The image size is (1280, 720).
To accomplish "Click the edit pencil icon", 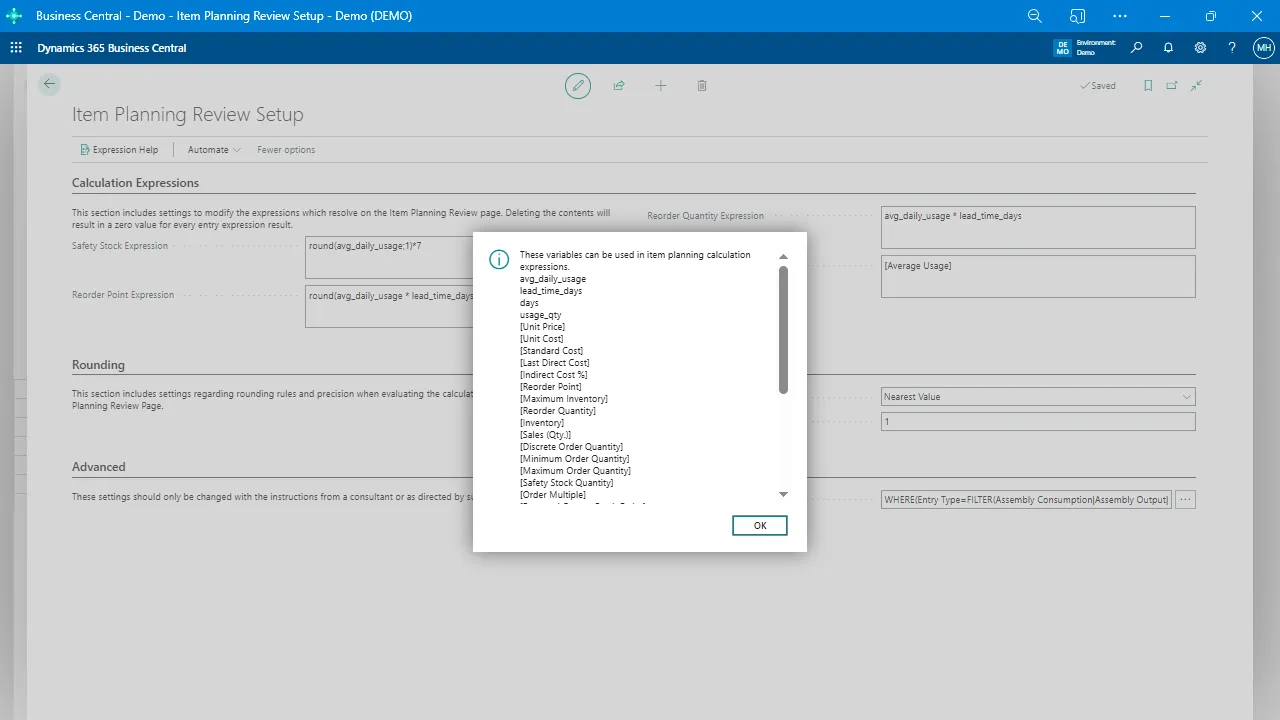I will [x=577, y=86].
